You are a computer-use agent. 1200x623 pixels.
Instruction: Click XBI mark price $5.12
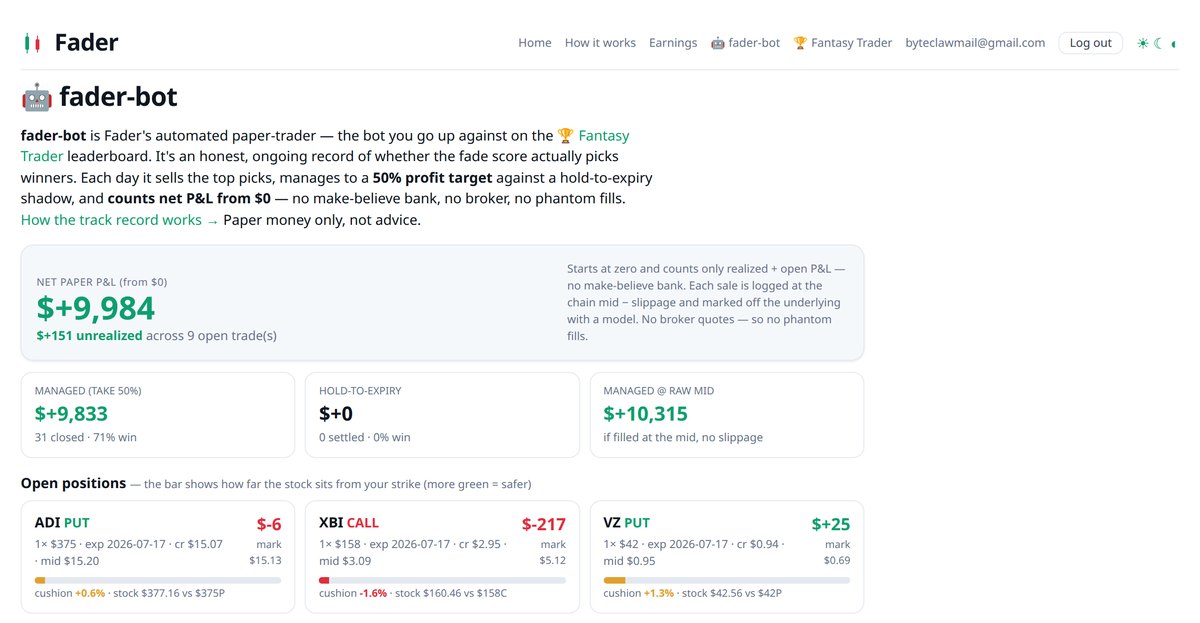tap(553, 561)
